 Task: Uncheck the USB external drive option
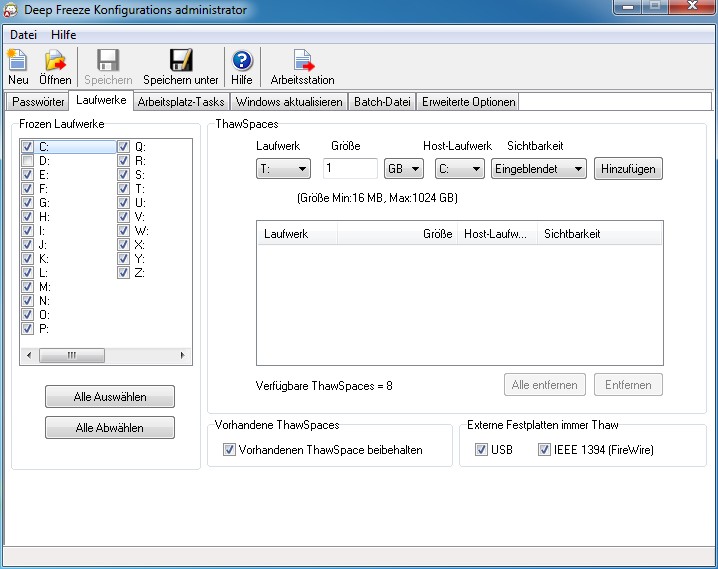(481, 450)
